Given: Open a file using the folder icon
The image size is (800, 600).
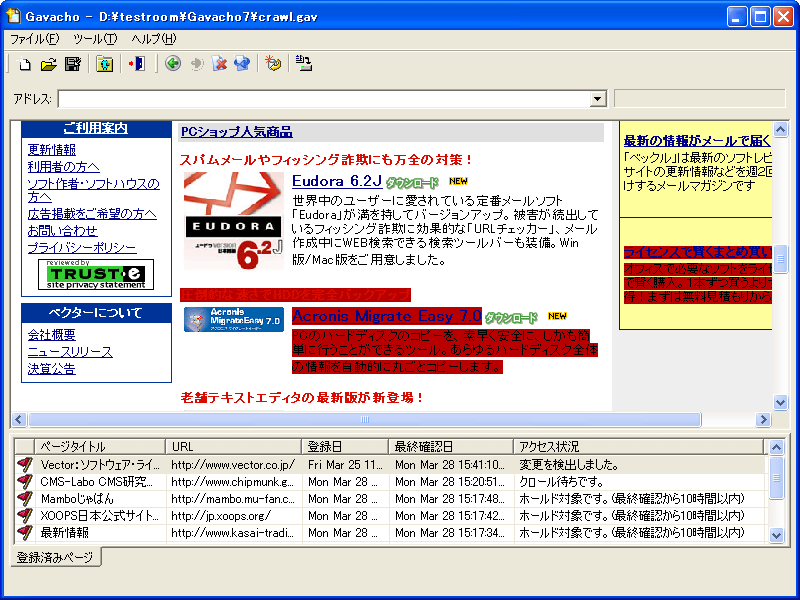Looking at the screenshot, I should tap(48, 64).
